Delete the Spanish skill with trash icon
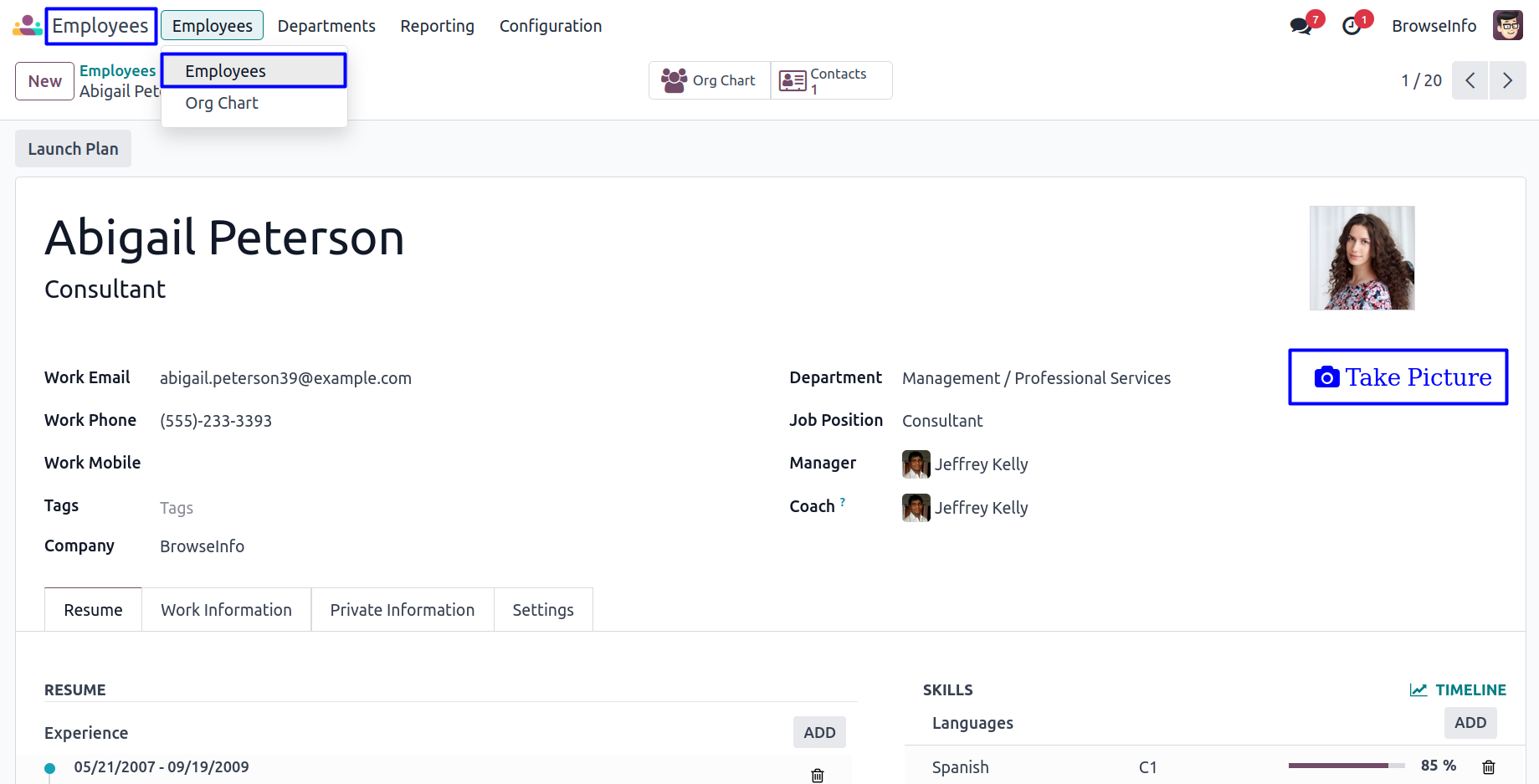1539x784 pixels. 1488,766
